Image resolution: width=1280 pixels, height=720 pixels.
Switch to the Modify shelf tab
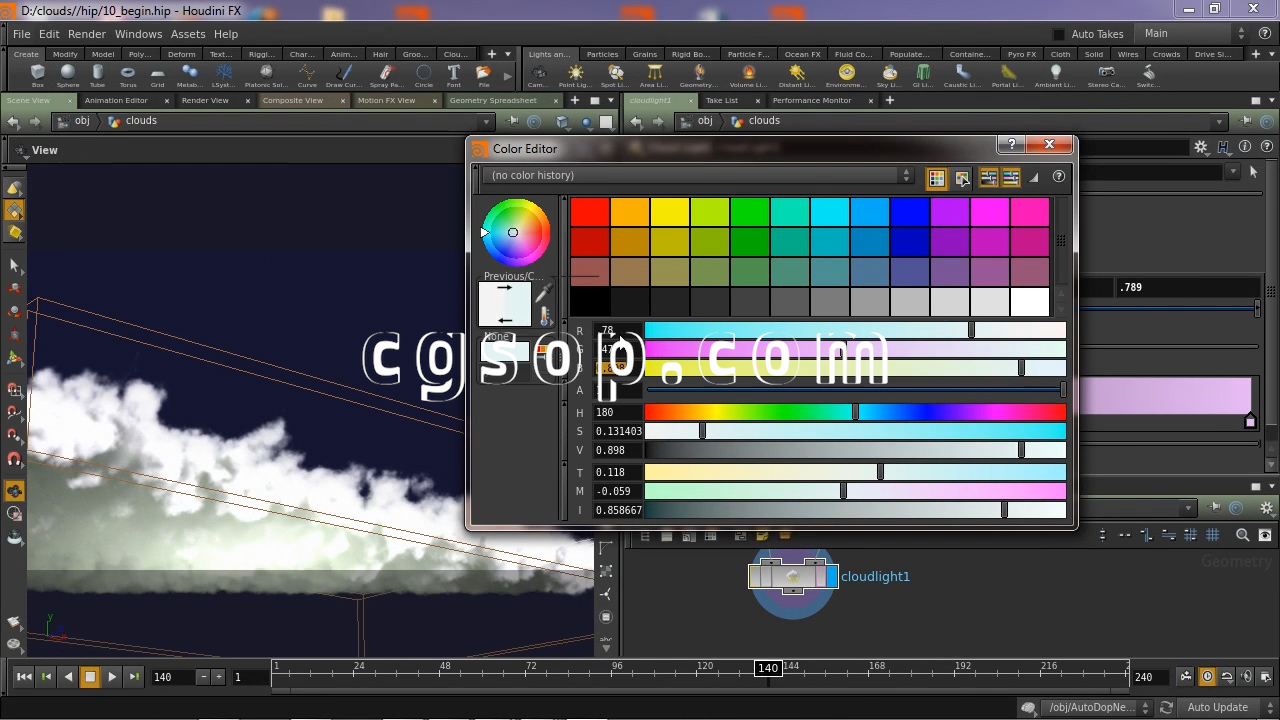click(65, 54)
